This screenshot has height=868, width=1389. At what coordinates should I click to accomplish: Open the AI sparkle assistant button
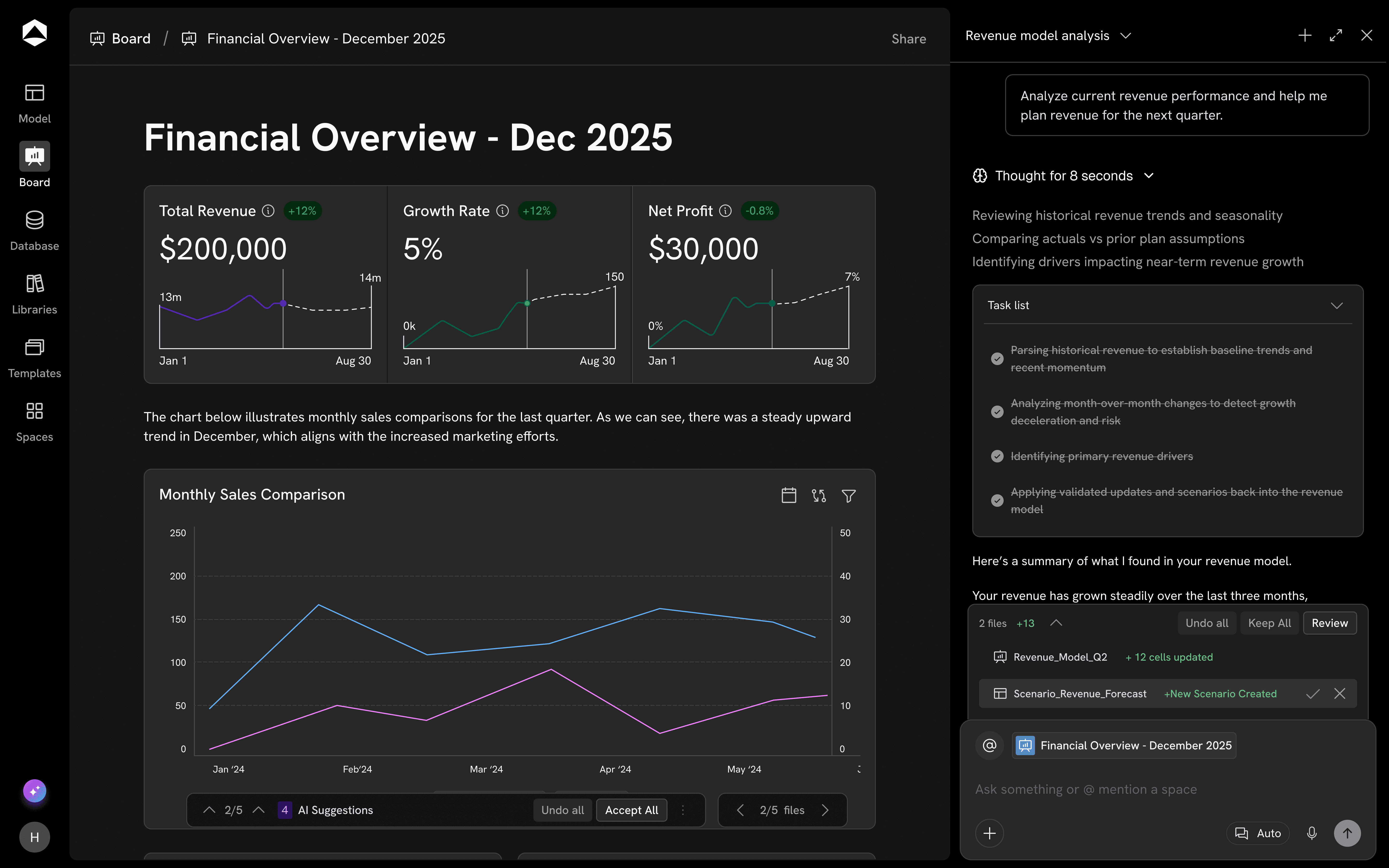coord(34,791)
